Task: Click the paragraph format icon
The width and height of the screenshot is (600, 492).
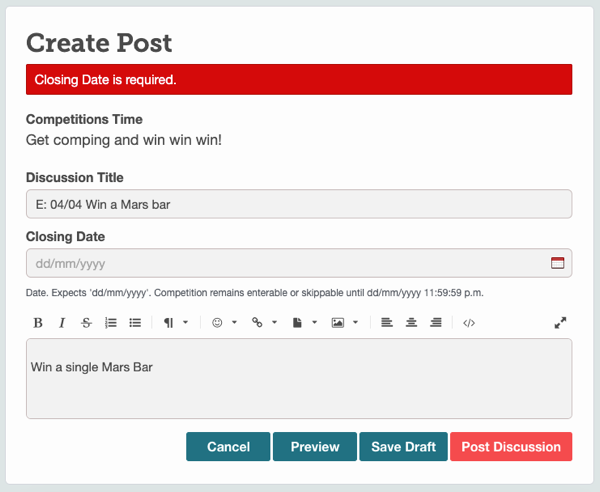Action: point(168,323)
